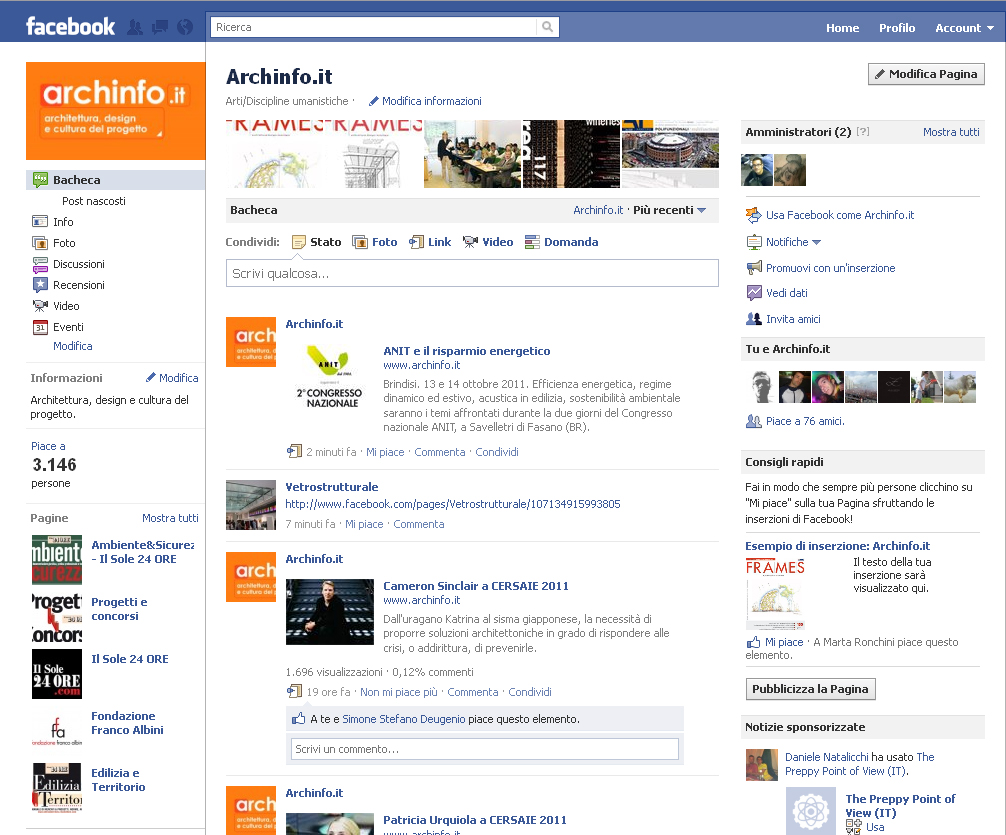
Task: Click Condividi under ANIT post
Action: pyautogui.click(x=497, y=452)
